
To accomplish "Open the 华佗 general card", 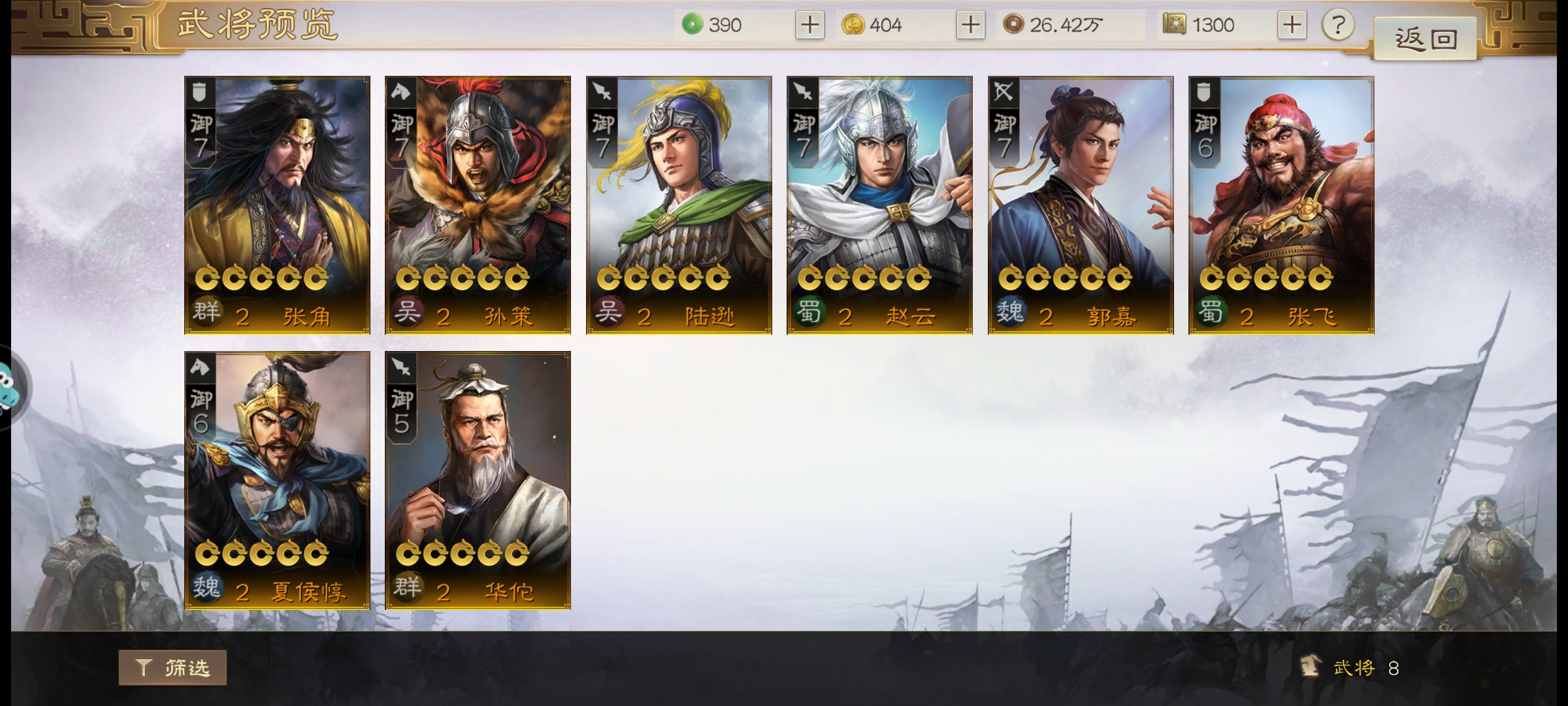I will [x=478, y=480].
